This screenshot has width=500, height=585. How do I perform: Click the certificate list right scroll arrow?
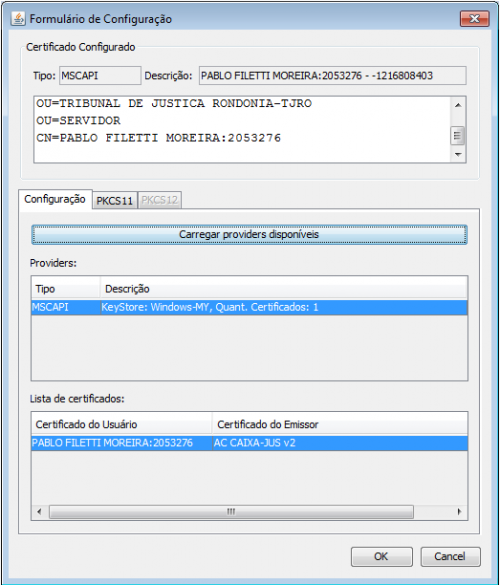point(459,512)
